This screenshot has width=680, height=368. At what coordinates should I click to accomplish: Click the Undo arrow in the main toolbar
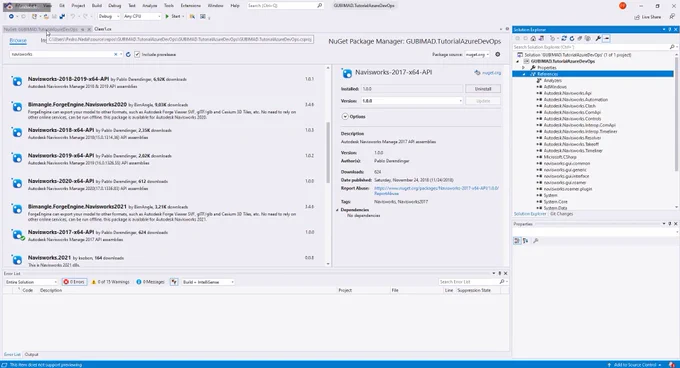[73, 16]
